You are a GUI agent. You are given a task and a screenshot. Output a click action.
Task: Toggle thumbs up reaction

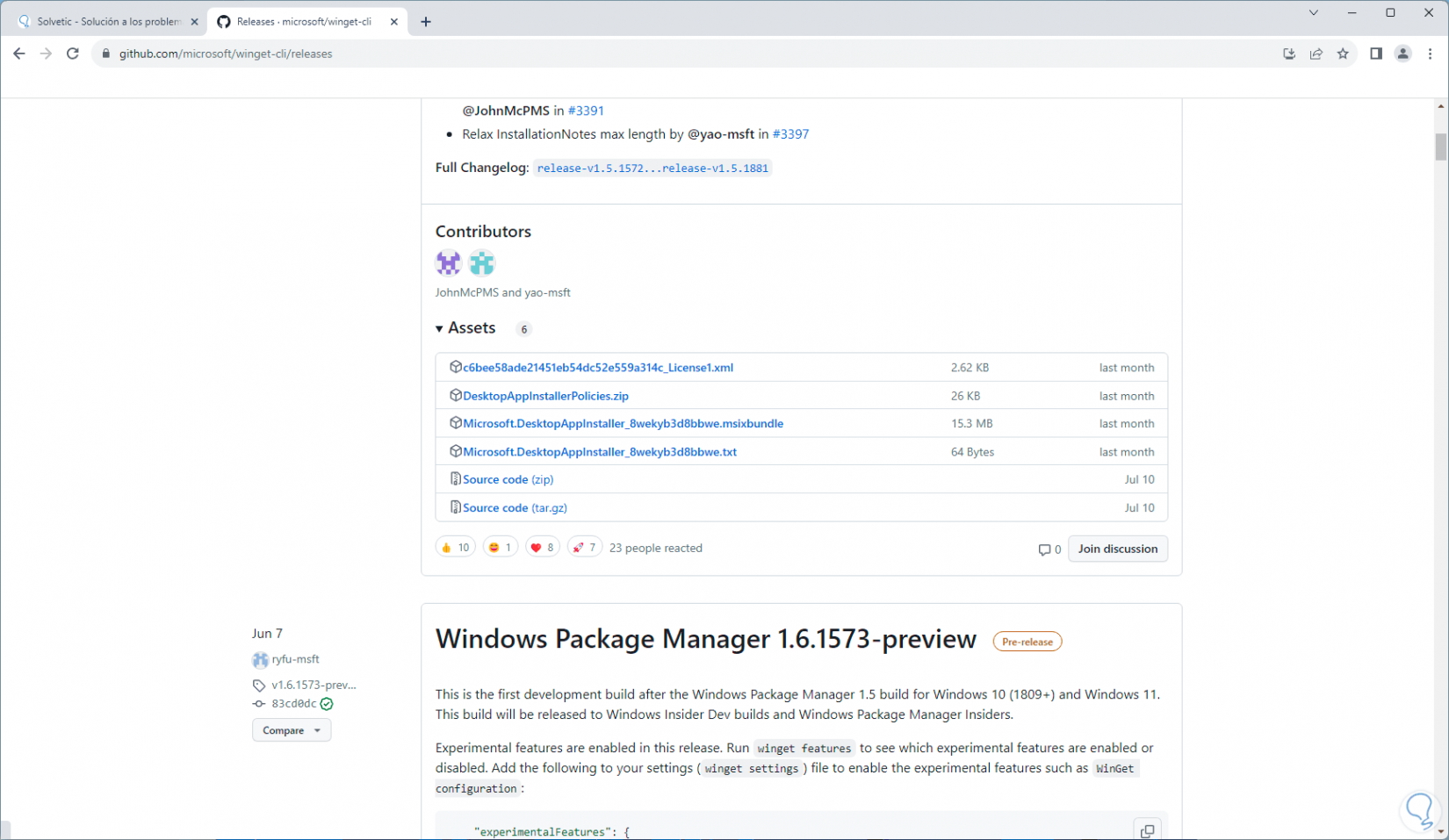click(x=455, y=548)
